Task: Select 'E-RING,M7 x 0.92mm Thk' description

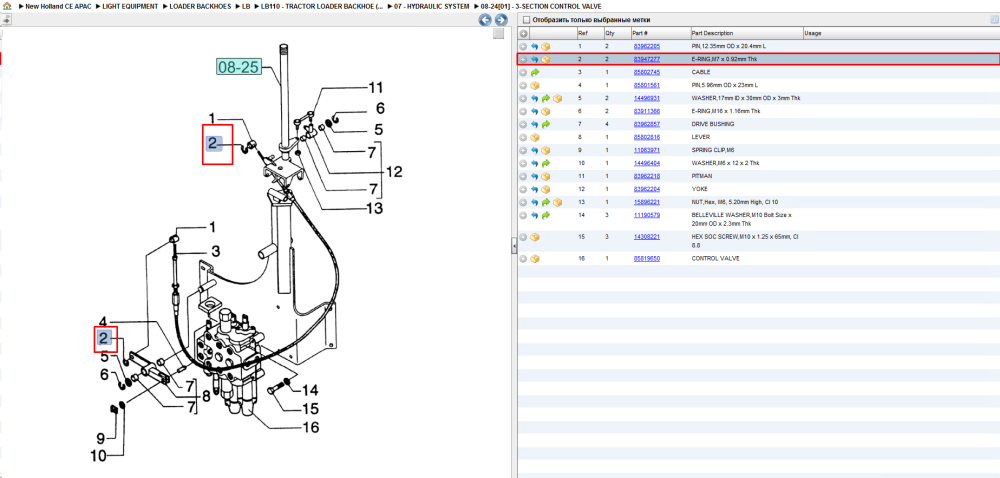Action: (724, 59)
